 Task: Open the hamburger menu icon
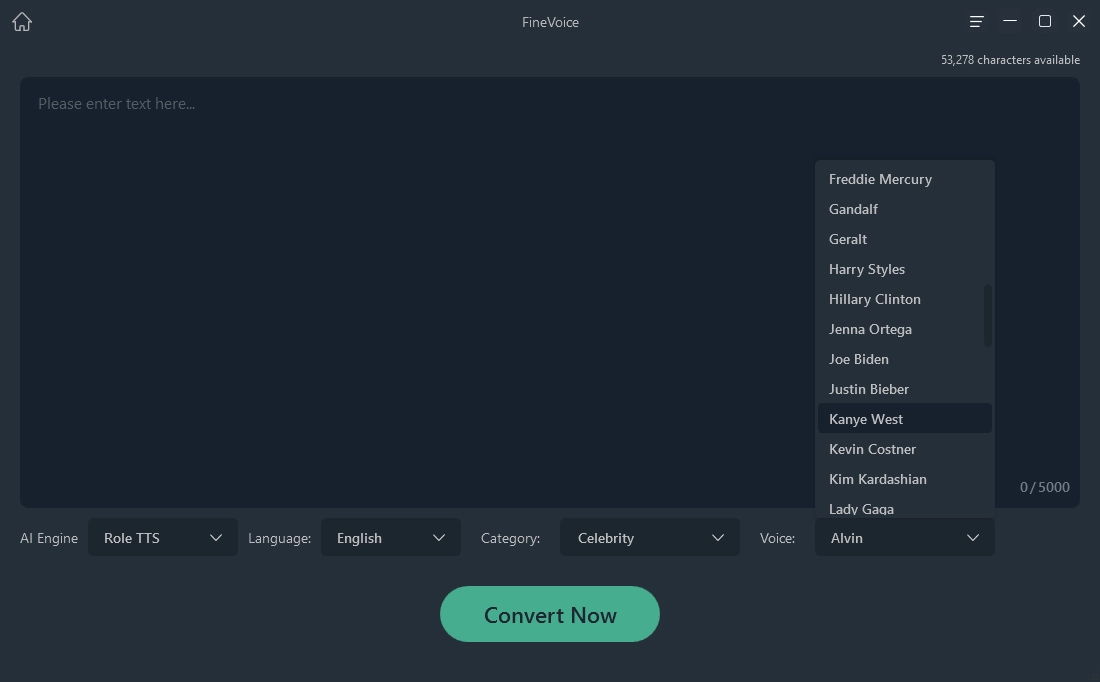click(976, 22)
